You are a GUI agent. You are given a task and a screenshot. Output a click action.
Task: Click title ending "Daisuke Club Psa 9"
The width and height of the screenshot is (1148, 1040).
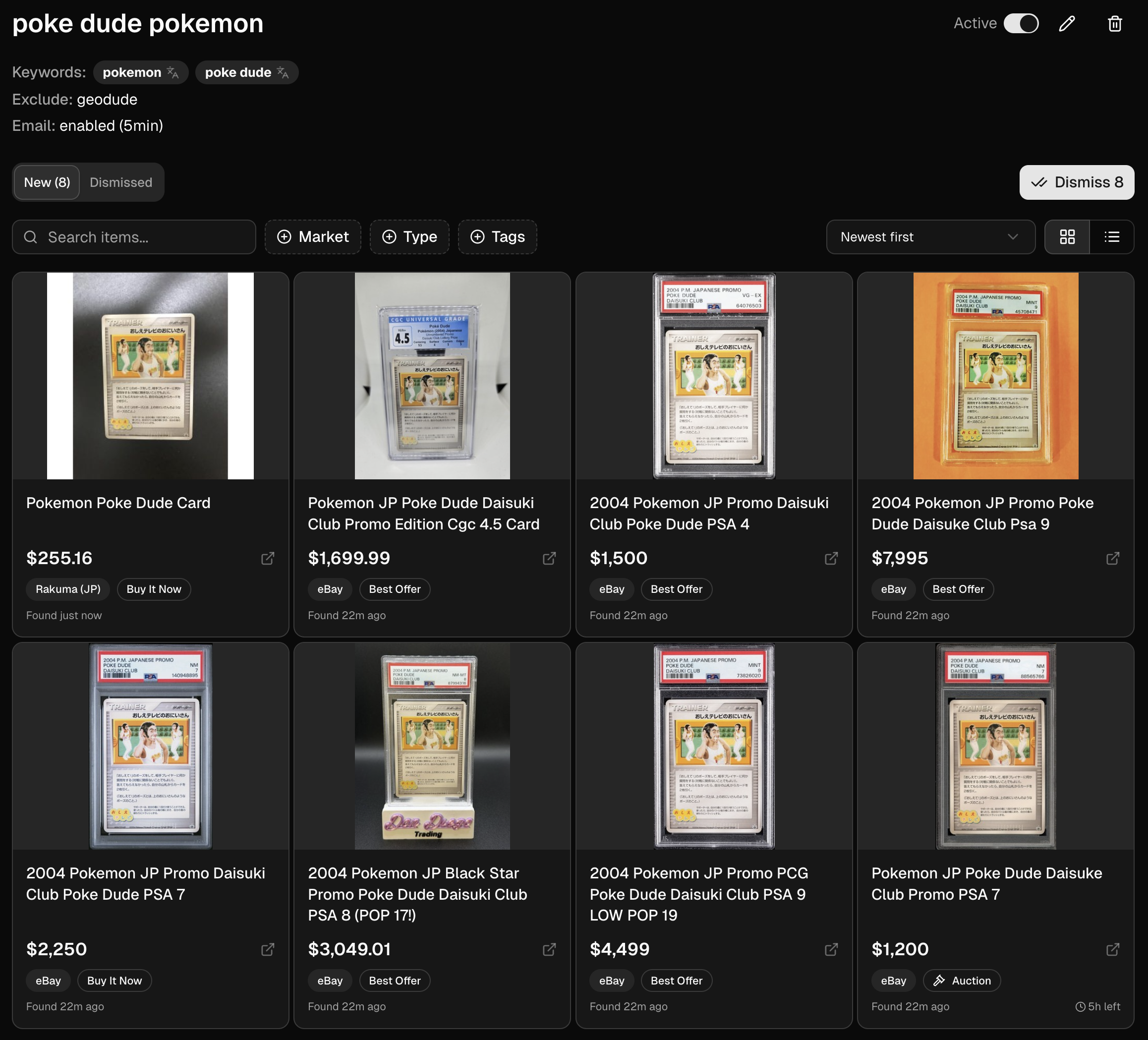click(x=982, y=513)
